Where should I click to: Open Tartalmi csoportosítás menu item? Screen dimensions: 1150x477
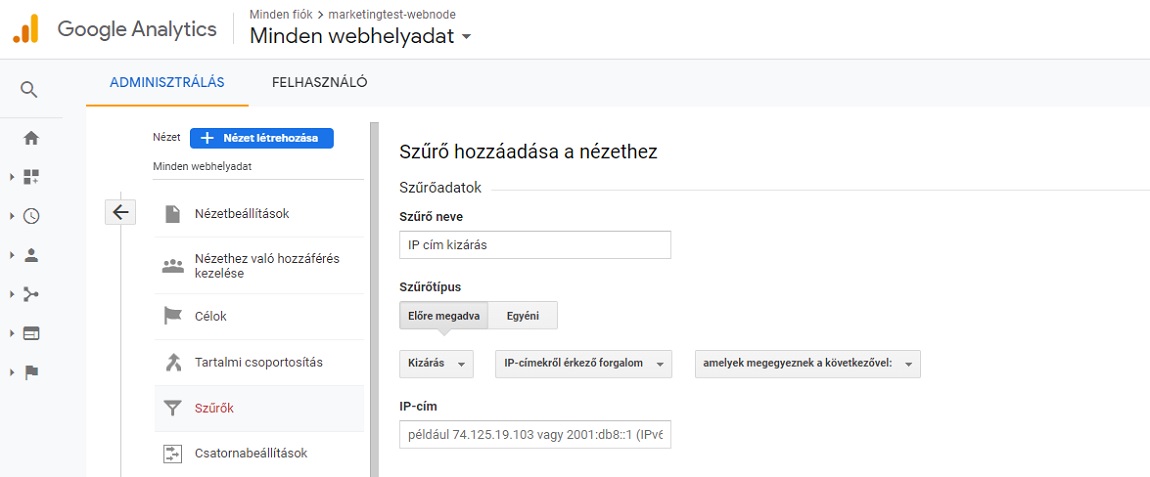click(x=259, y=363)
